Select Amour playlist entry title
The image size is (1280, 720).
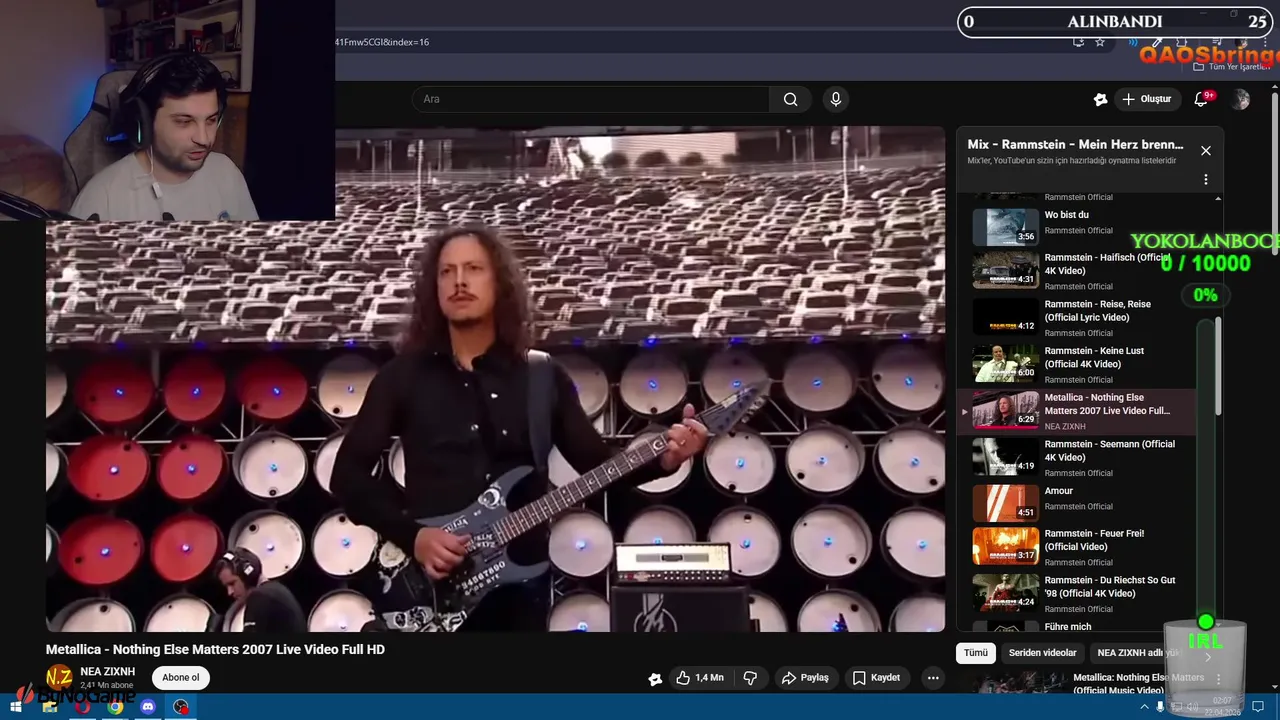(x=1059, y=491)
